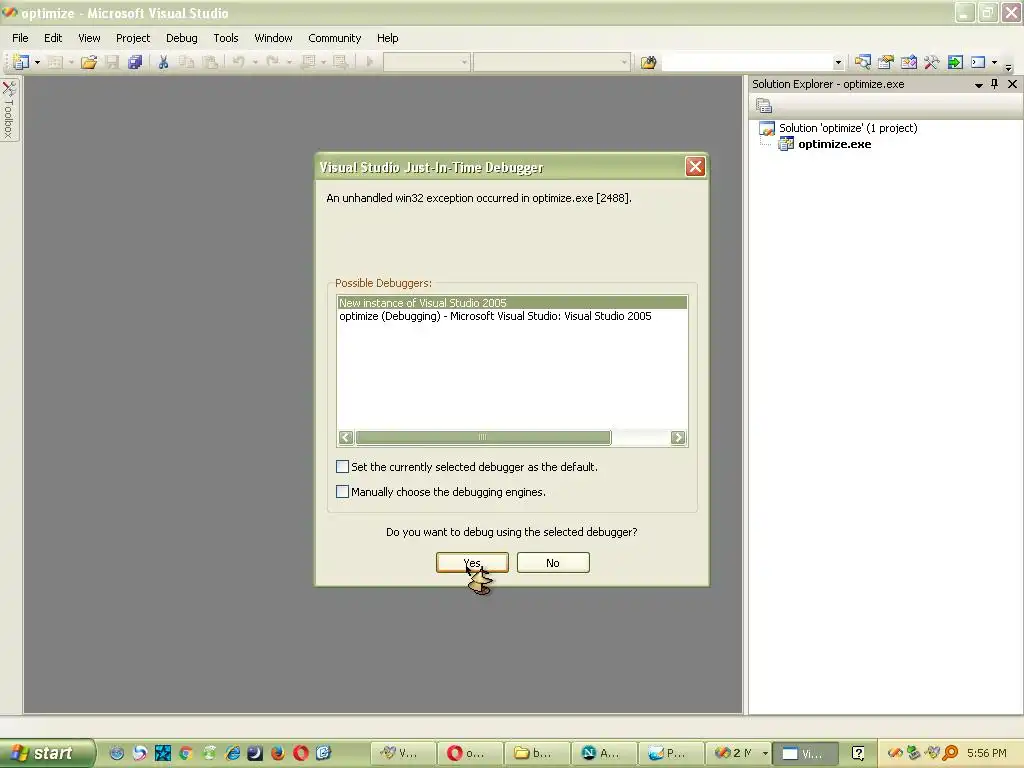Open the Toolbox icon with crossed tools

click(x=931, y=62)
